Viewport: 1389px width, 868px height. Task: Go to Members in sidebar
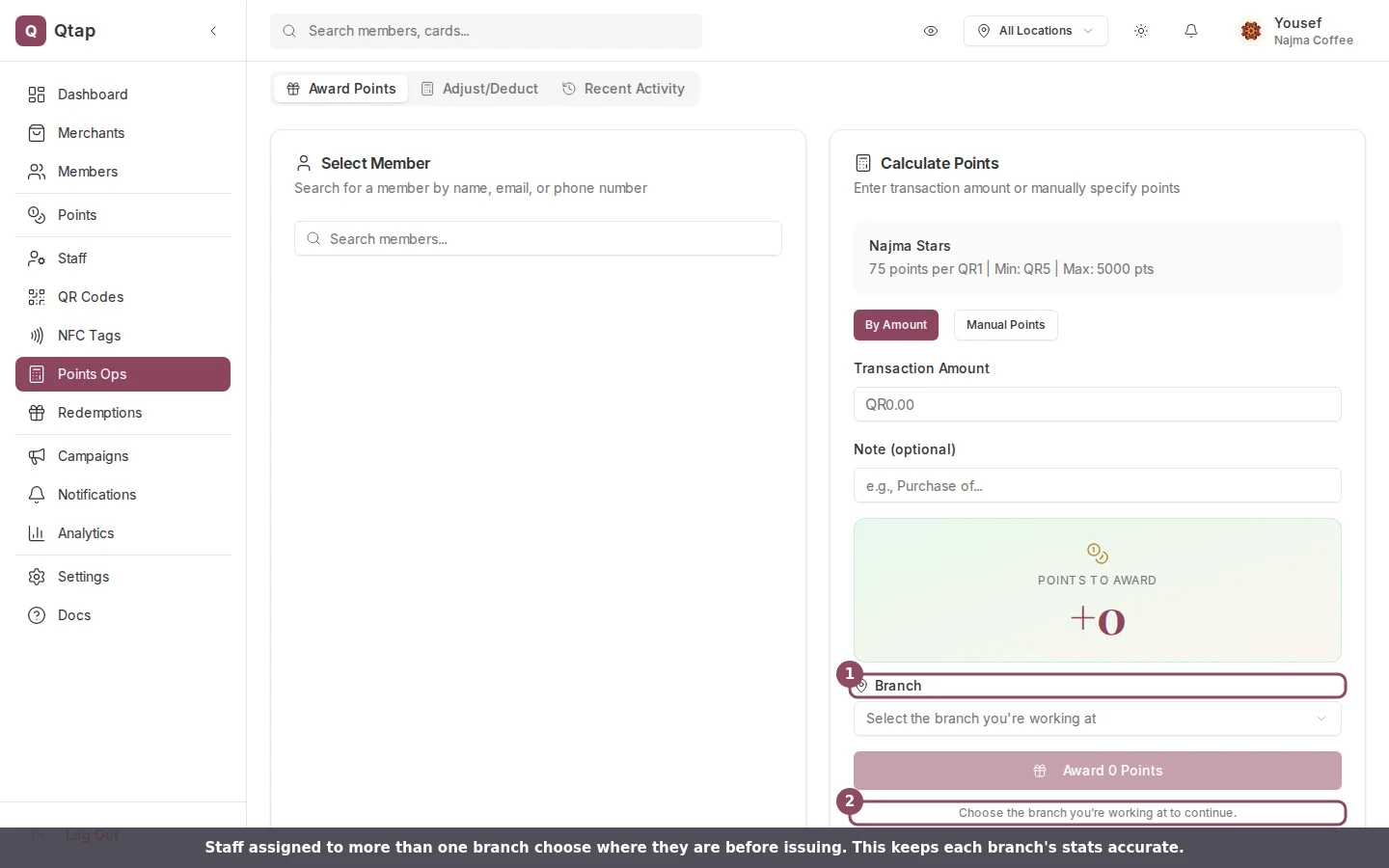tap(123, 172)
